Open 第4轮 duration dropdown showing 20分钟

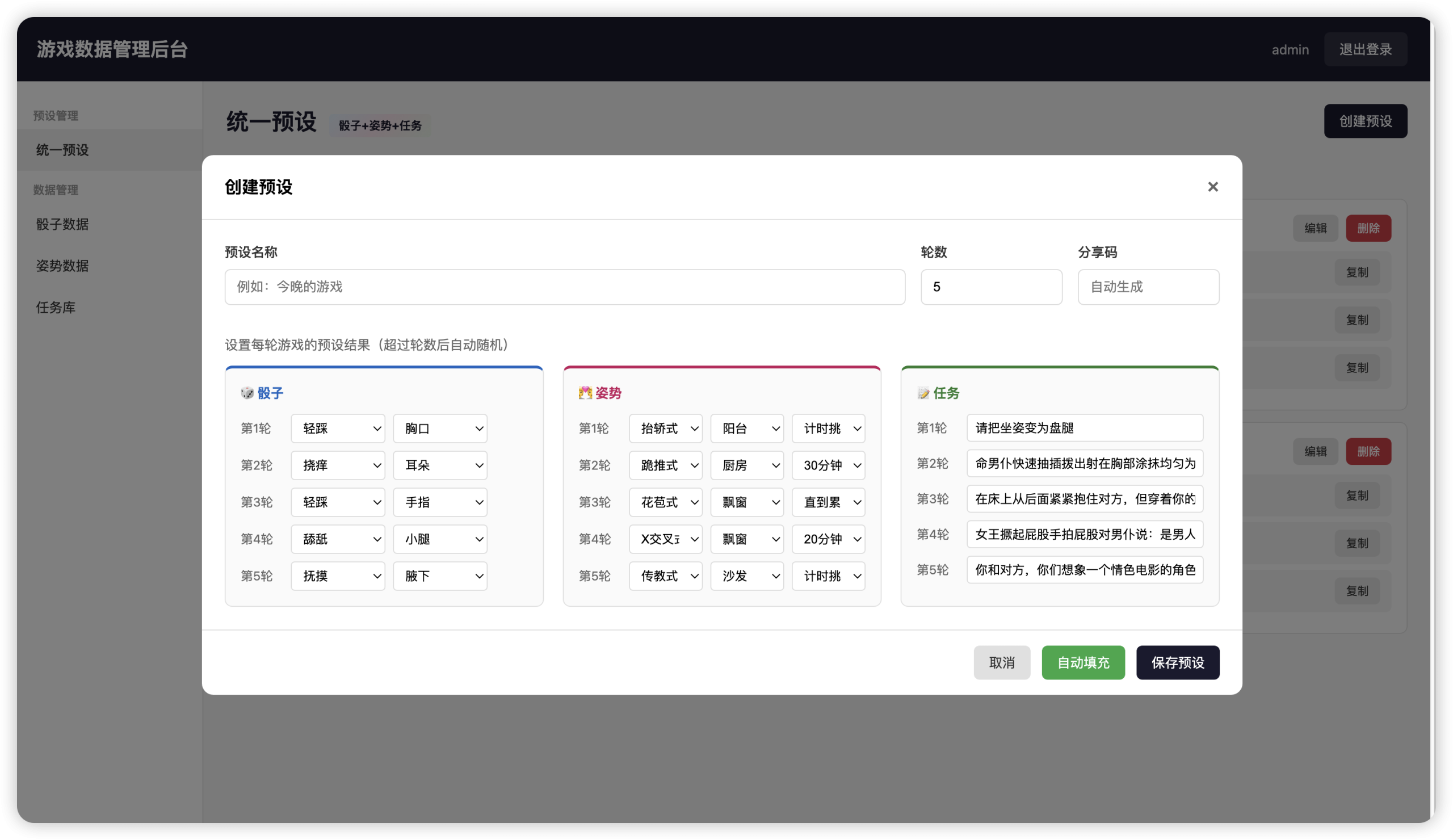coord(828,539)
